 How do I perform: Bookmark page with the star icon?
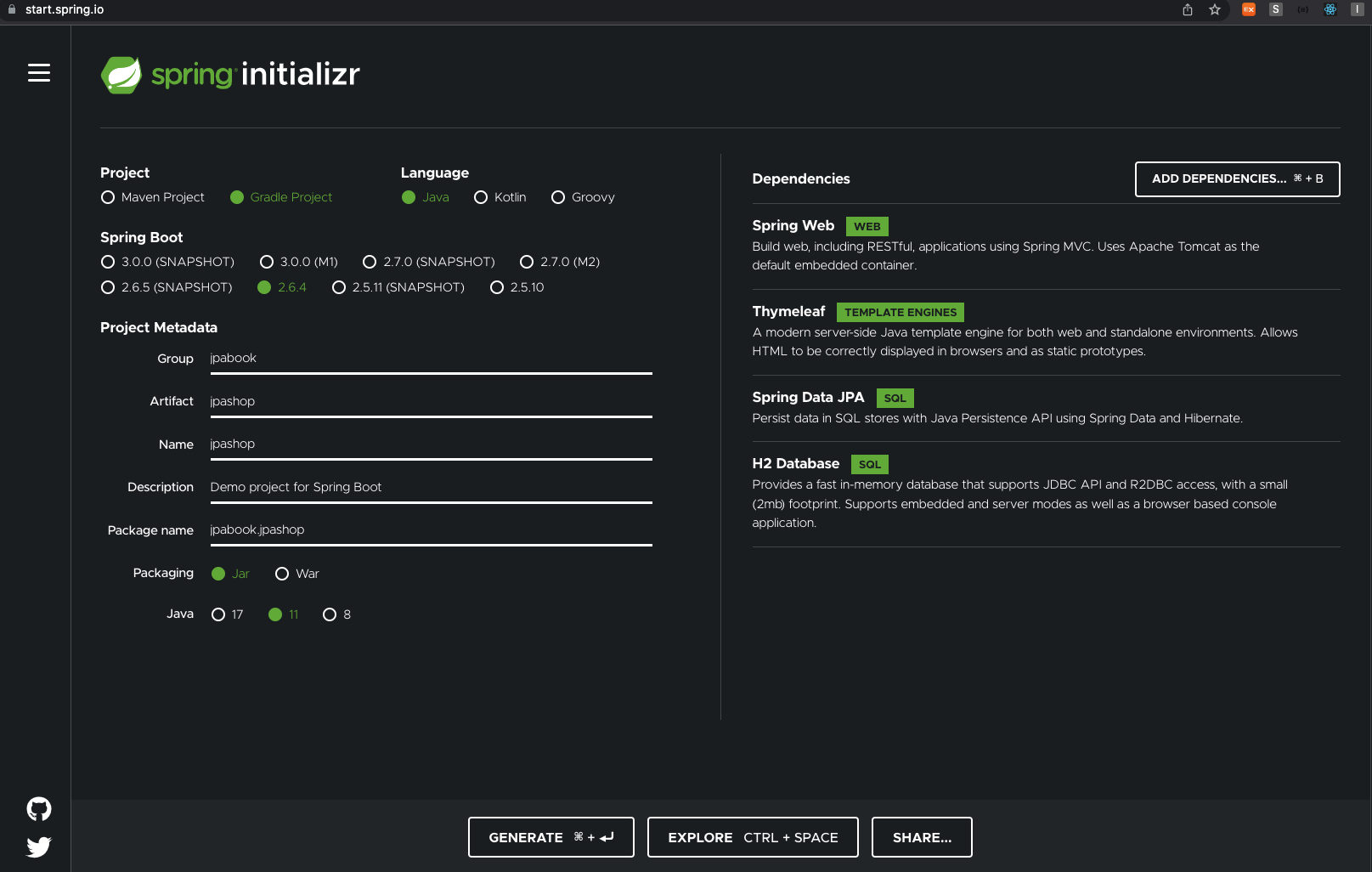click(1215, 9)
